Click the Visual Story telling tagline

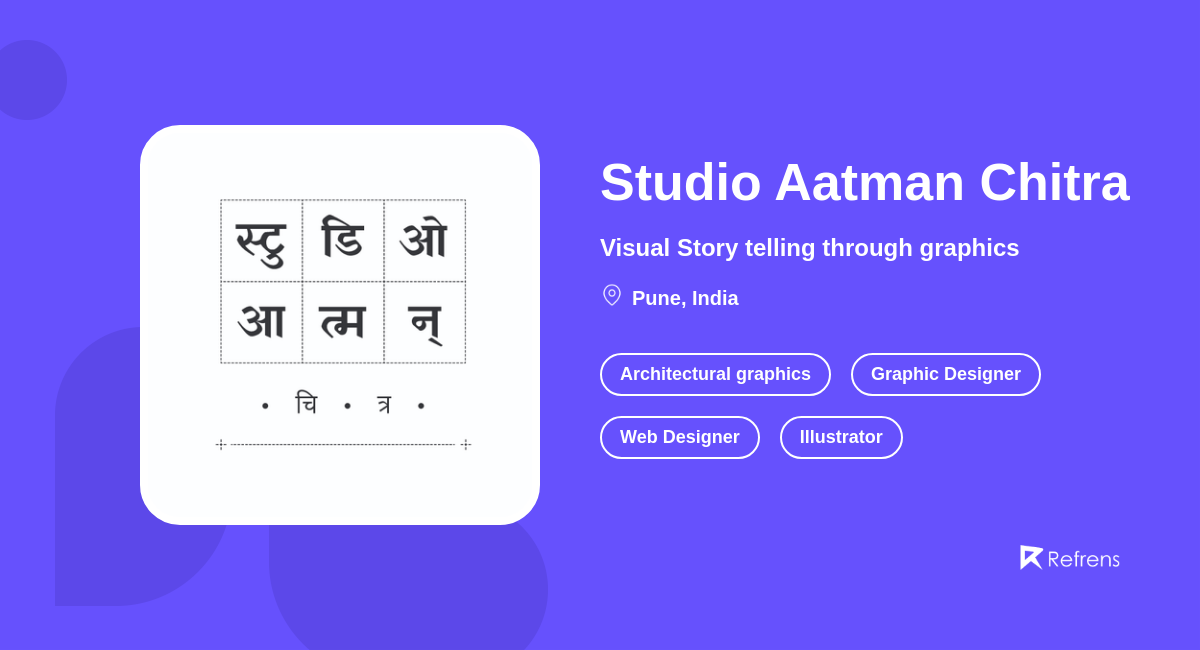810,248
